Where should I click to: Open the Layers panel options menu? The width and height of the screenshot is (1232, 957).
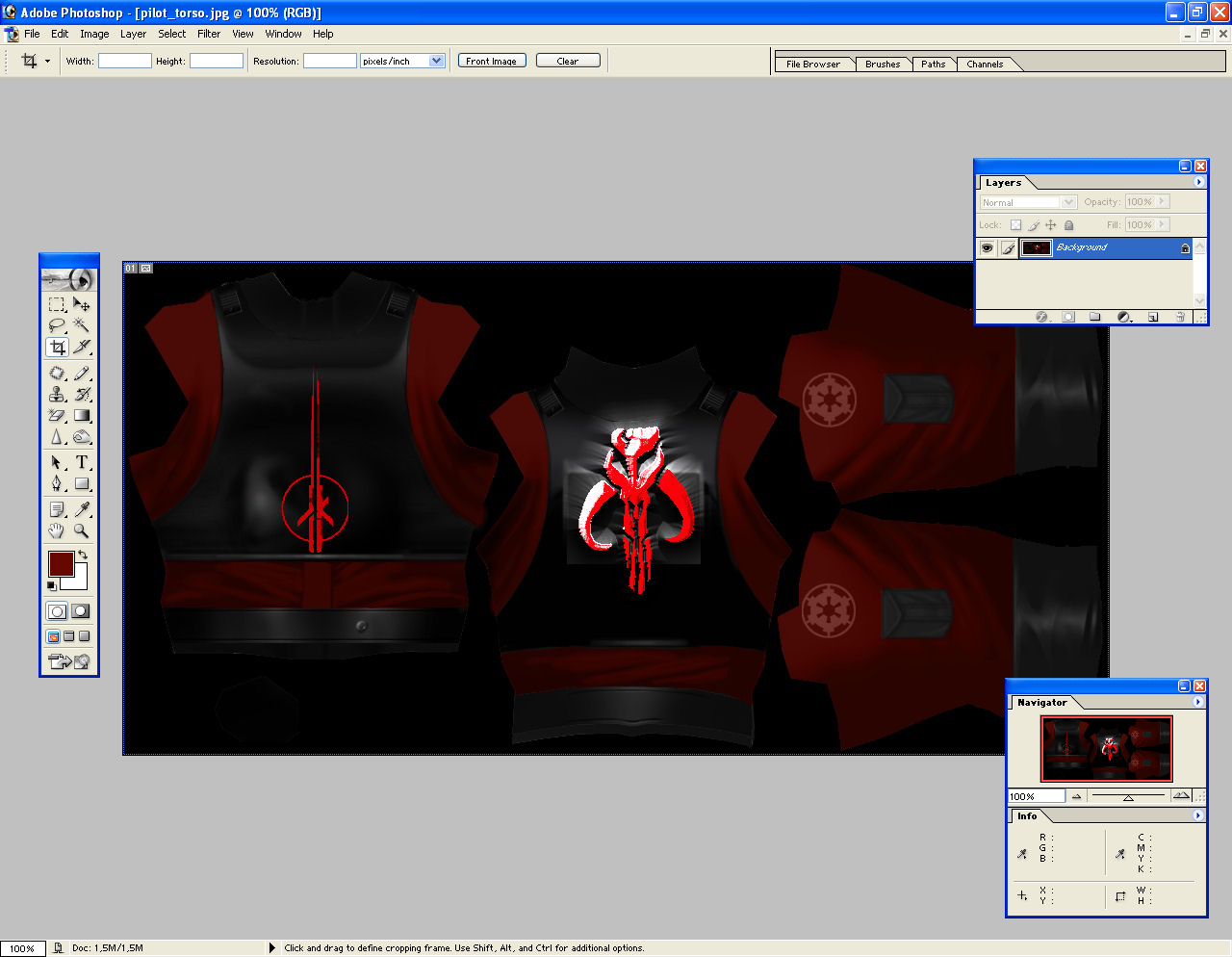pyautogui.click(x=1198, y=182)
